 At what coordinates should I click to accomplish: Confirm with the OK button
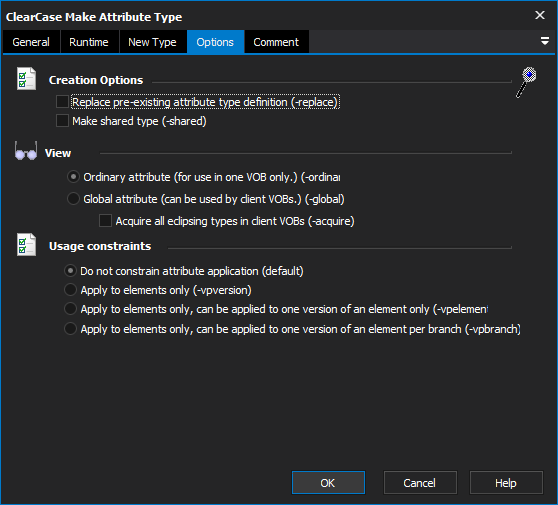click(328, 483)
